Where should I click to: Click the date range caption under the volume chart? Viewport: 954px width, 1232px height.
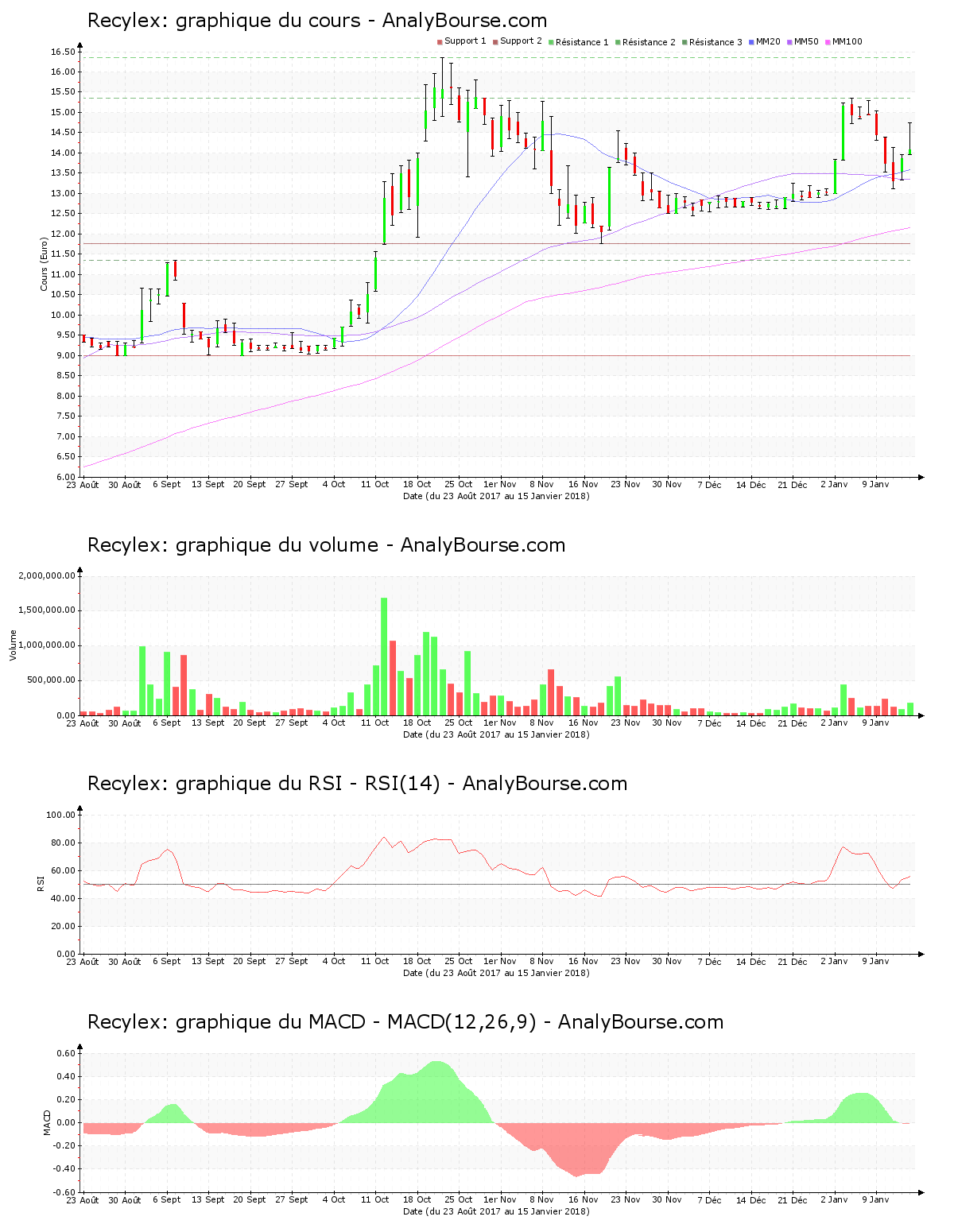pyautogui.click(x=496, y=734)
